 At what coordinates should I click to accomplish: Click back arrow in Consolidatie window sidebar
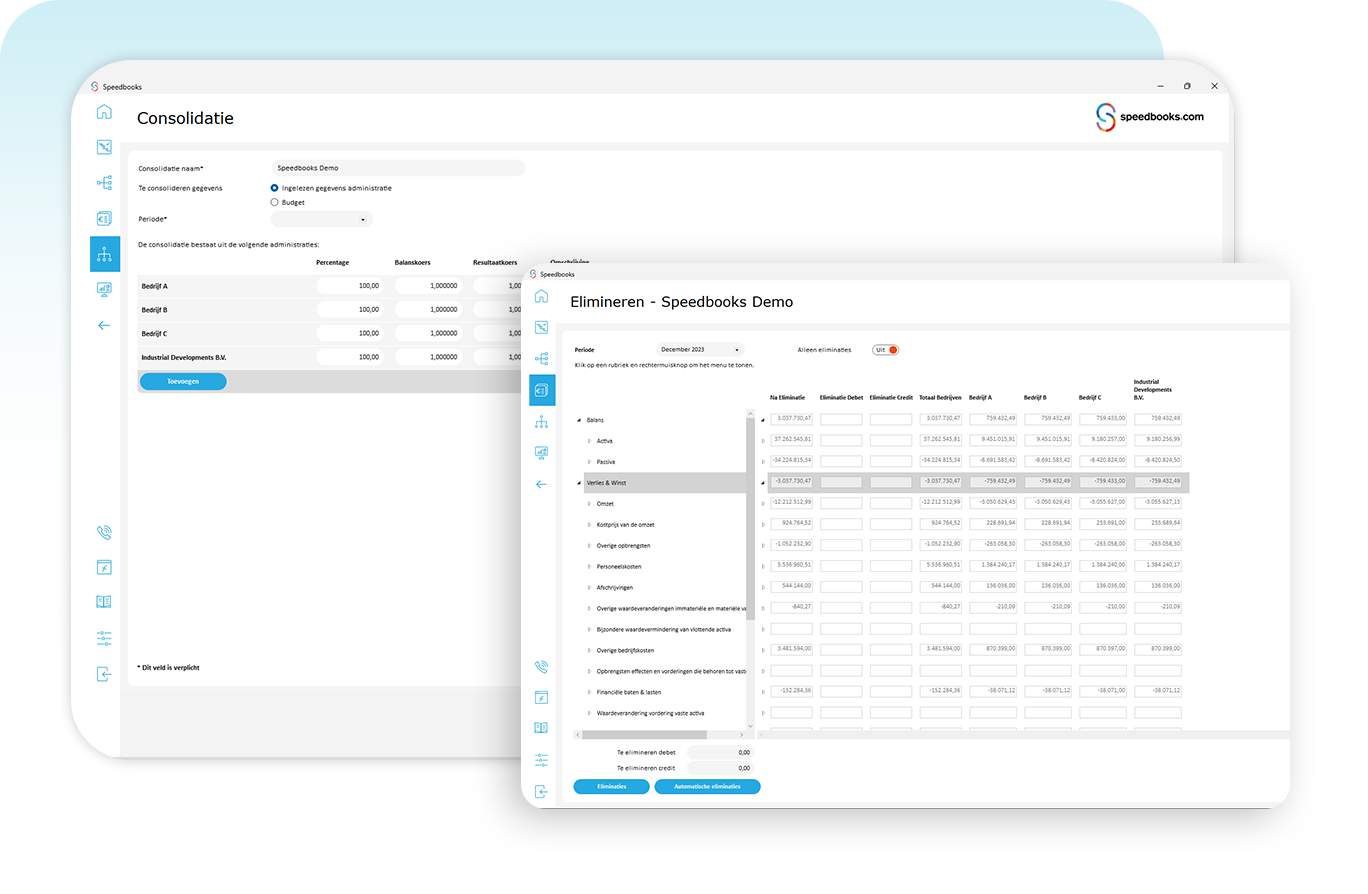pos(104,325)
